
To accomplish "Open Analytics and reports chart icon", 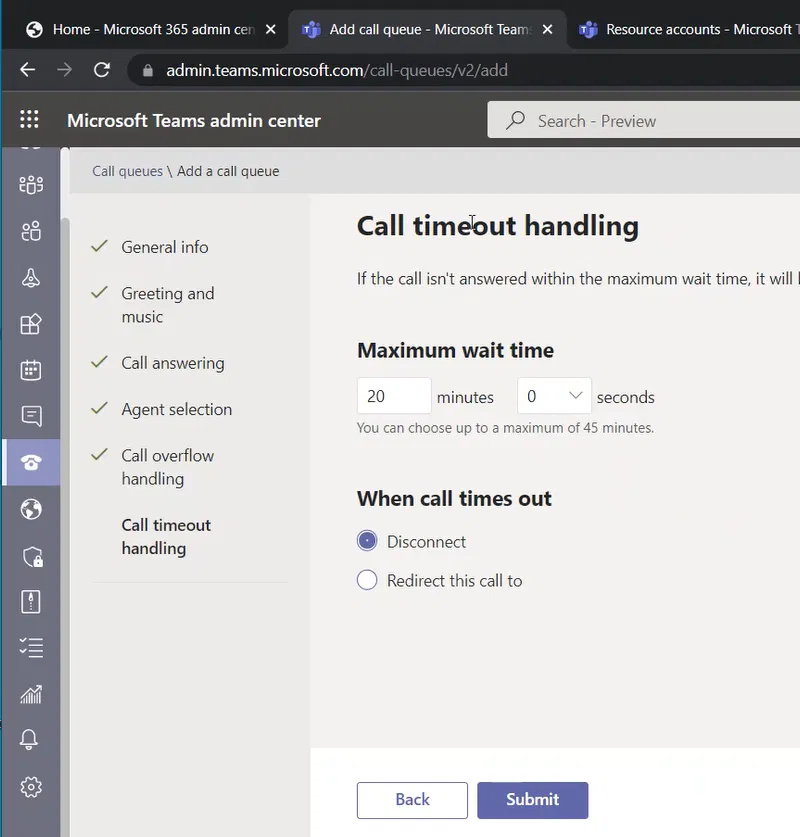I will (x=31, y=694).
